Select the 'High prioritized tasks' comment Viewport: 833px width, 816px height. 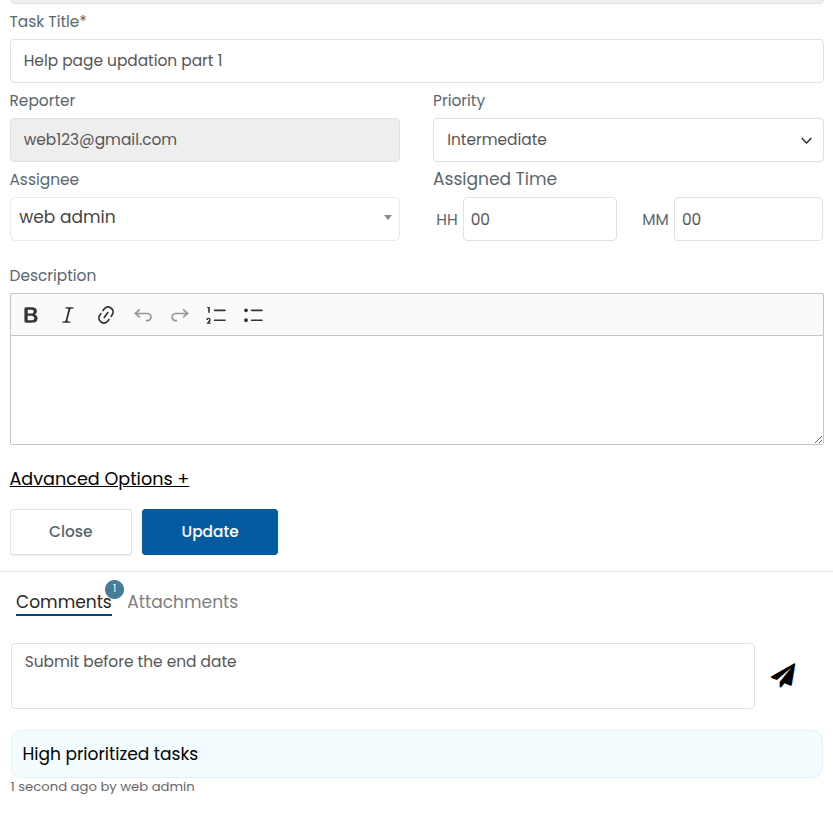(x=416, y=754)
